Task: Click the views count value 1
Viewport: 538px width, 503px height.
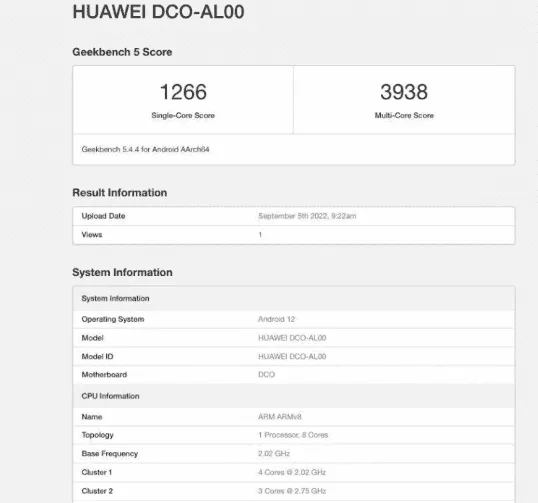Action: click(x=260, y=235)
